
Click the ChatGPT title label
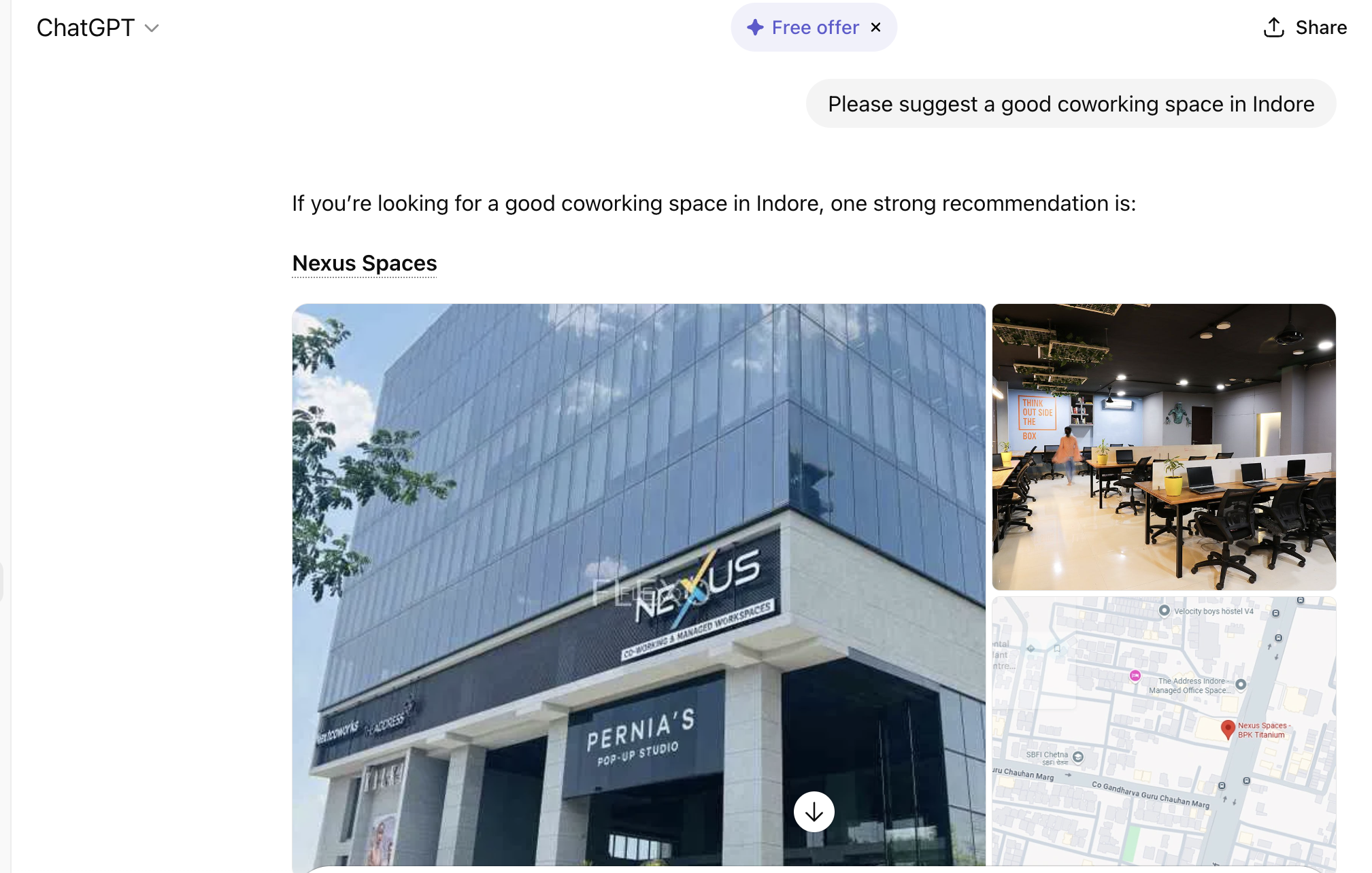(86, 28)
